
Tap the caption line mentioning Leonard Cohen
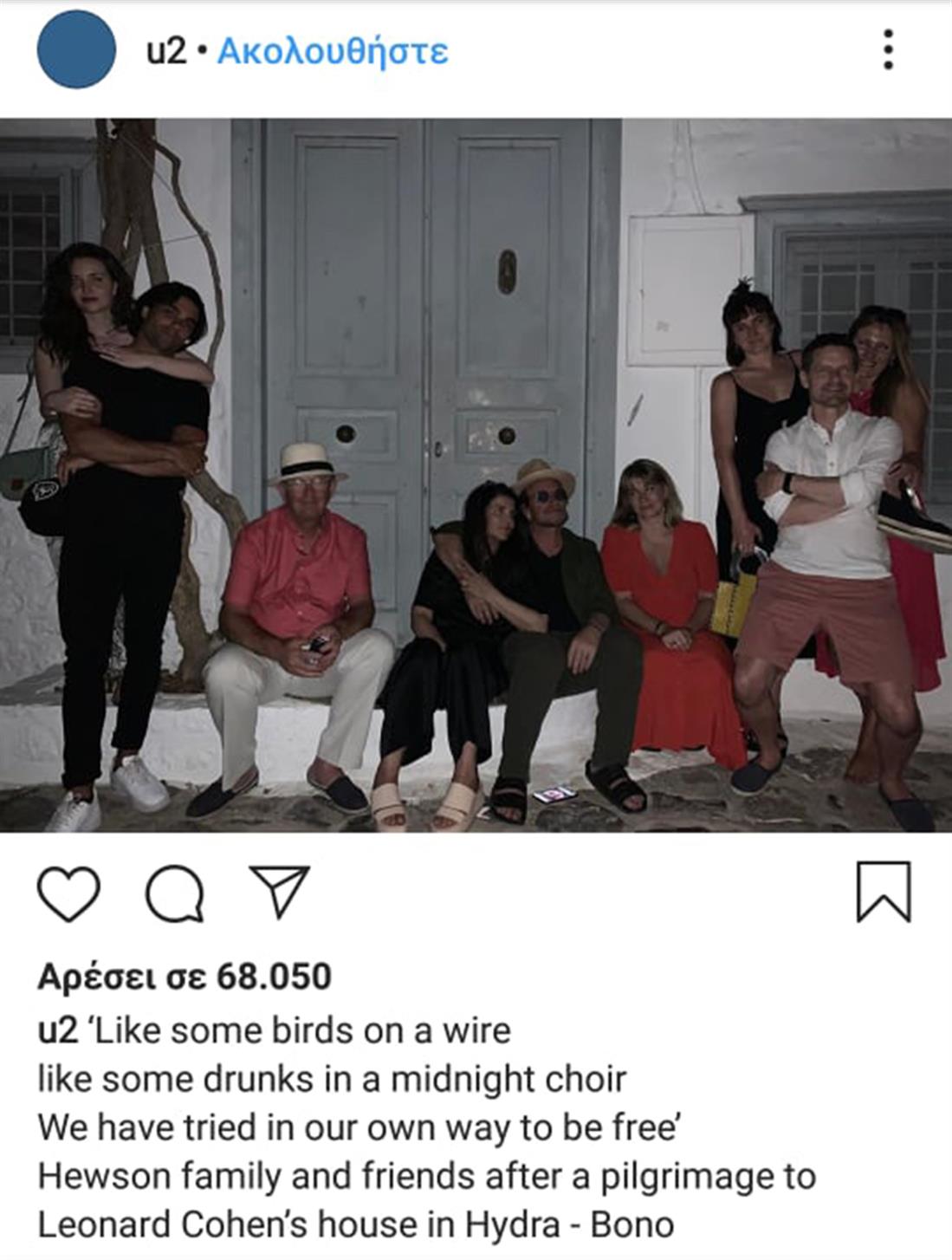(x=355, y=1225)
